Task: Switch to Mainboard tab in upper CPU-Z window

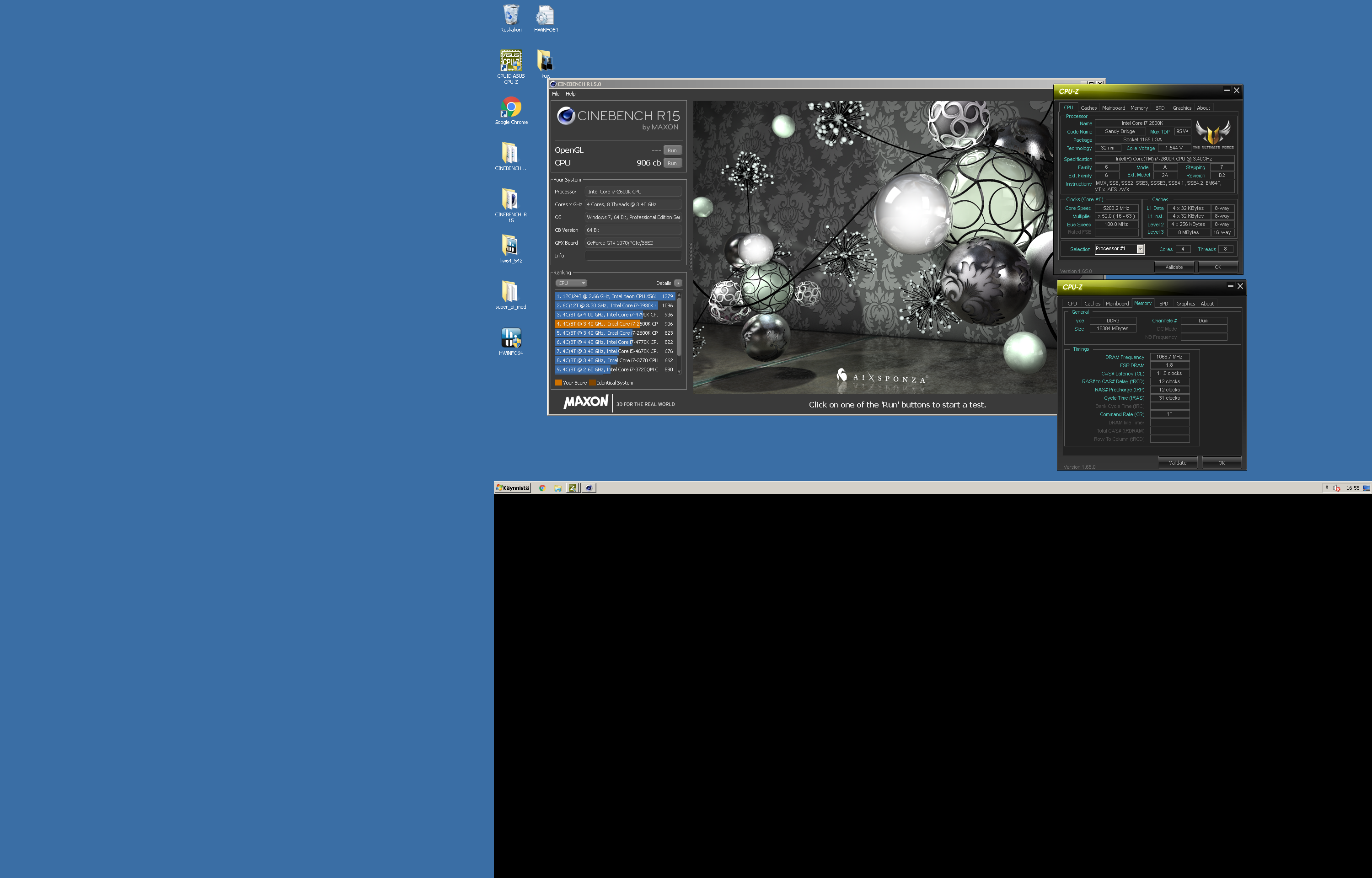Action: (1113, 108)
